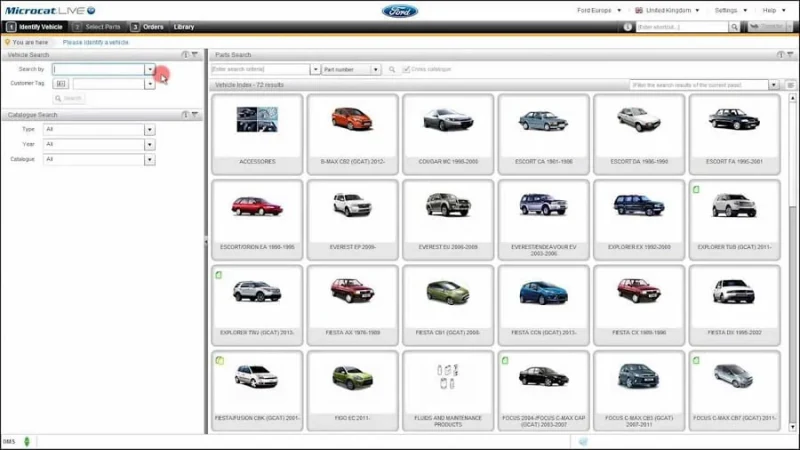Click the green DMS status icon
This screenshot has width=800, height=450.
click(27, 441)
